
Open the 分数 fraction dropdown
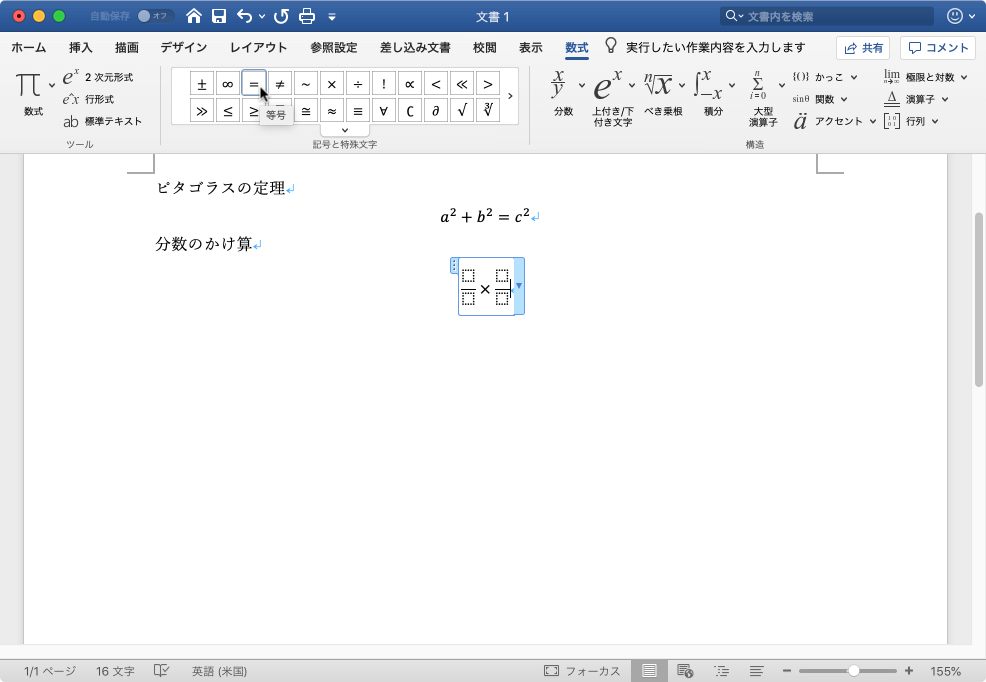pos(582,85)
